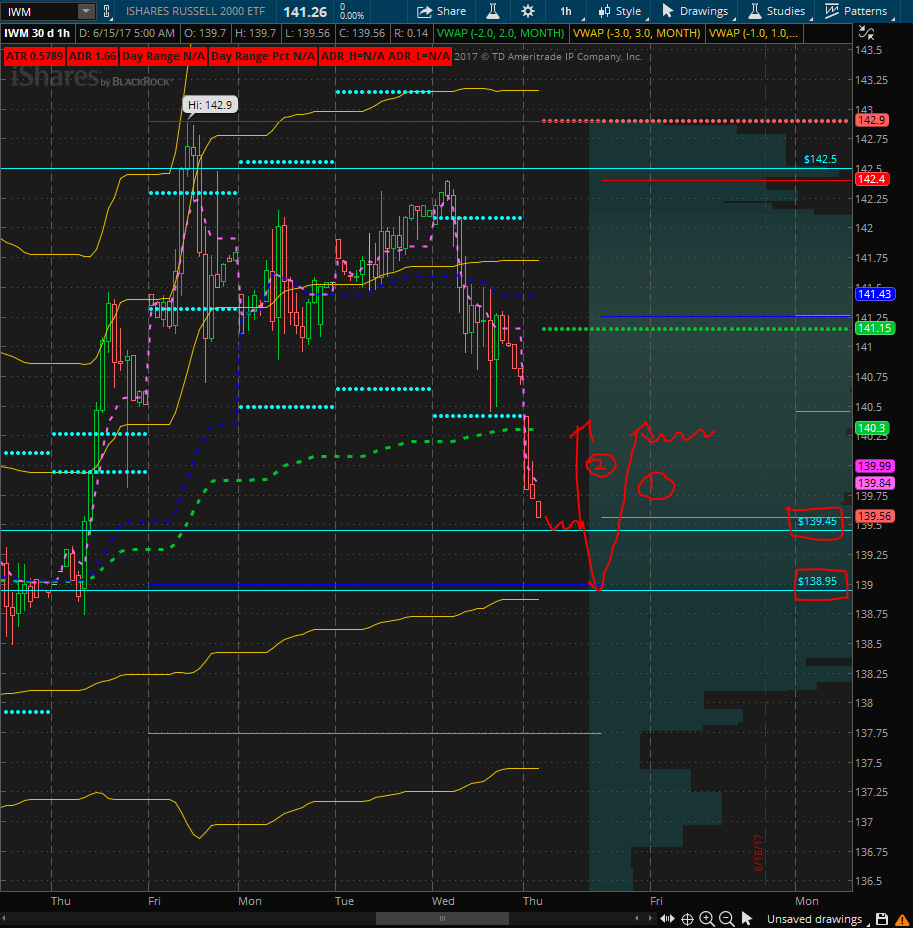Click the arrow cursor icon beside Drawings
Viewport: 913px width, 928px height.
point(667,11)
